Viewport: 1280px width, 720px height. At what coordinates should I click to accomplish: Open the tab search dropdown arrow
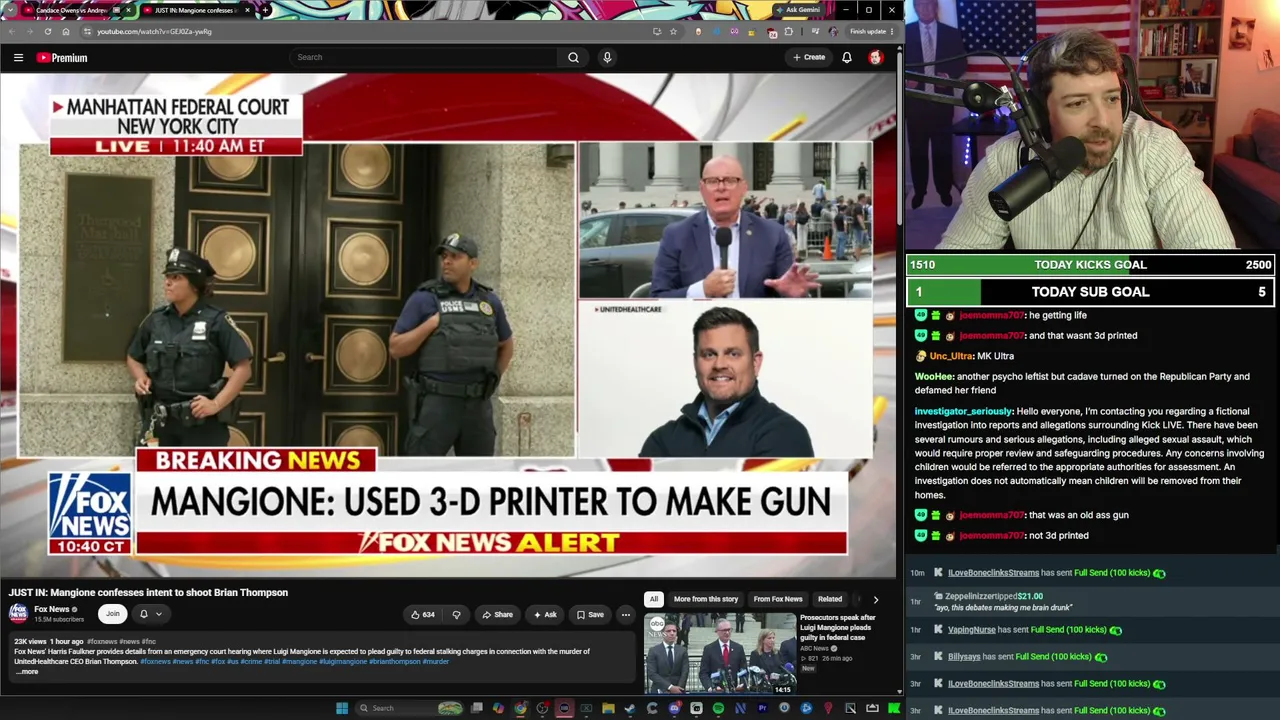(x=9, y=10)
